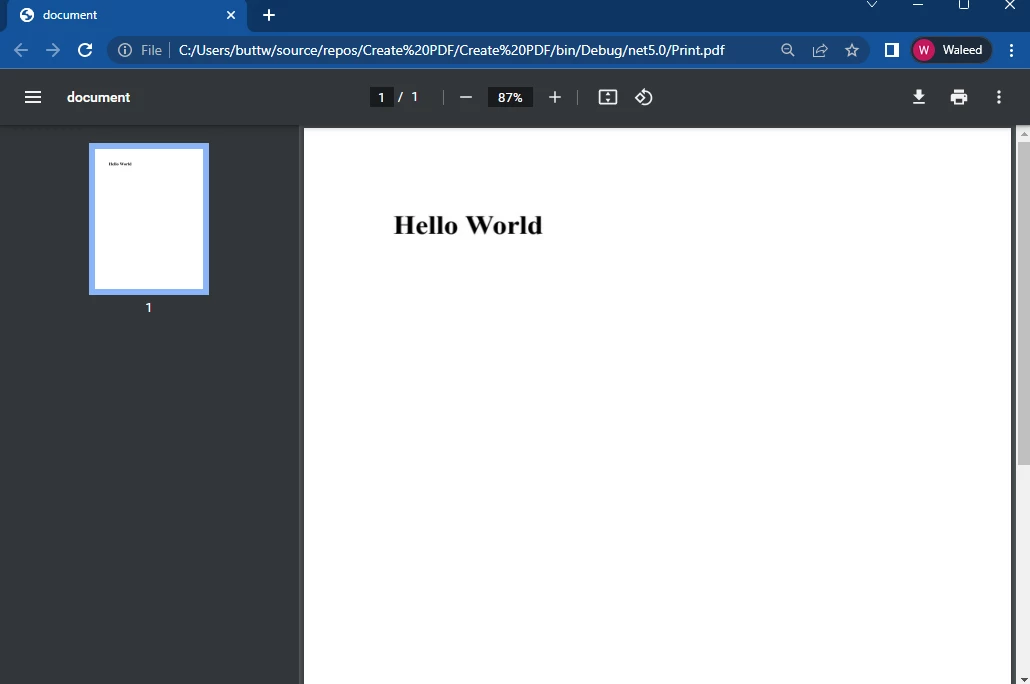The width and height of the screenshot is (1030, 684).
Task: Bookmark this page with the star icon
Action: 852,50
